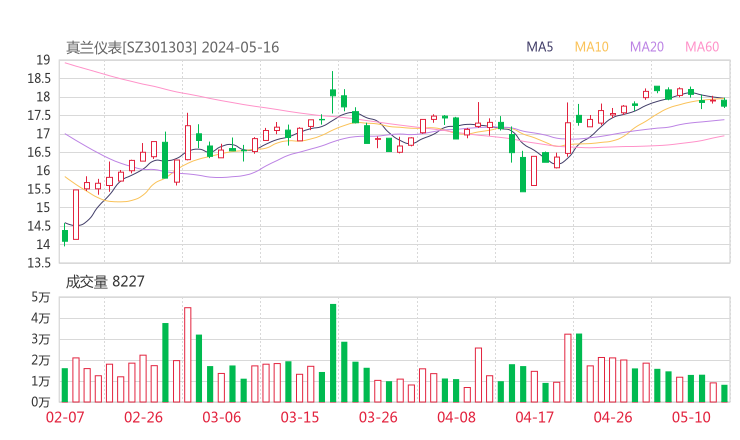The width and height of the screenshot is (740, 440).
Task: Click the MA20 legend label
Action: tap(647, 47)
